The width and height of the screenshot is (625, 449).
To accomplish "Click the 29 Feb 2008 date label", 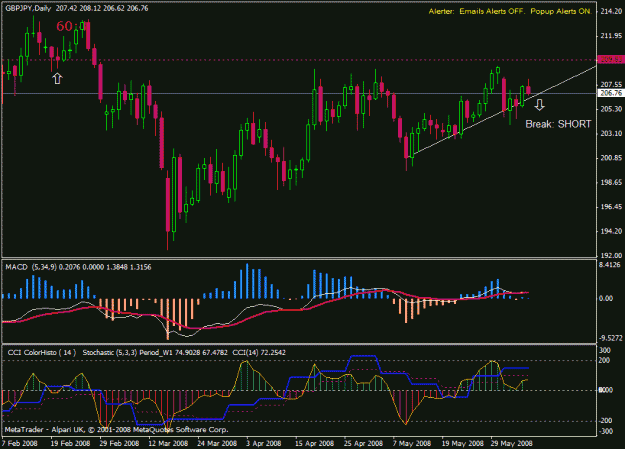I will (119, 443).
